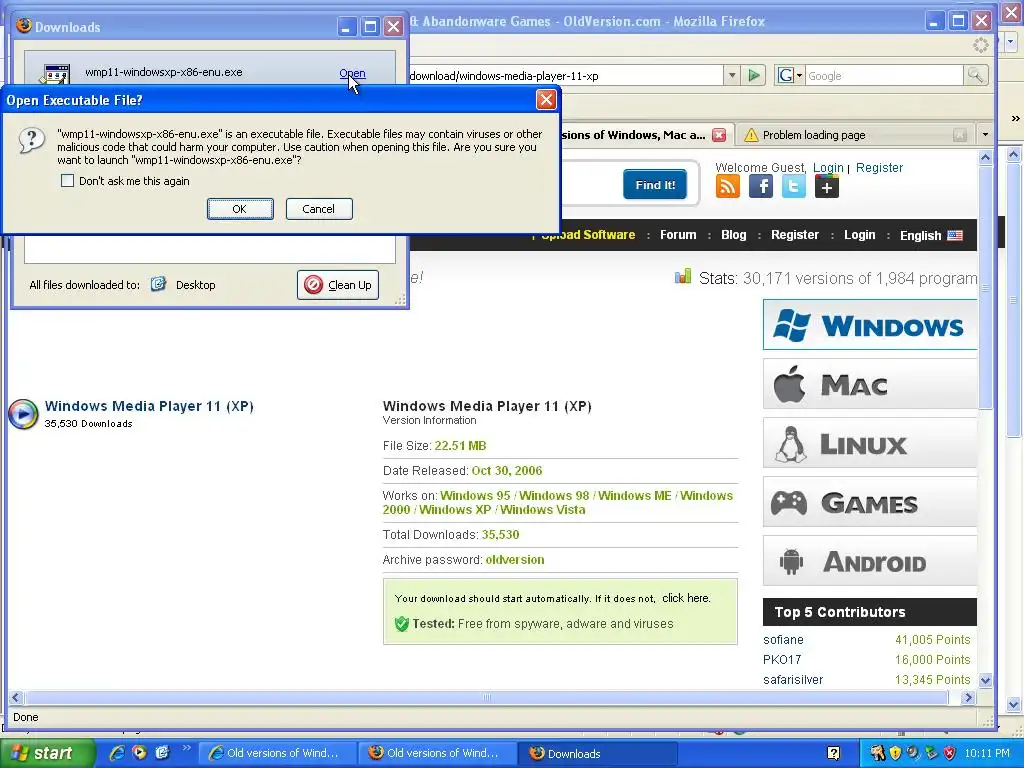Click the horizontal scrollbar of the page
The width and height of the screenshot is (1024, 768).
[x=487, y=697]
